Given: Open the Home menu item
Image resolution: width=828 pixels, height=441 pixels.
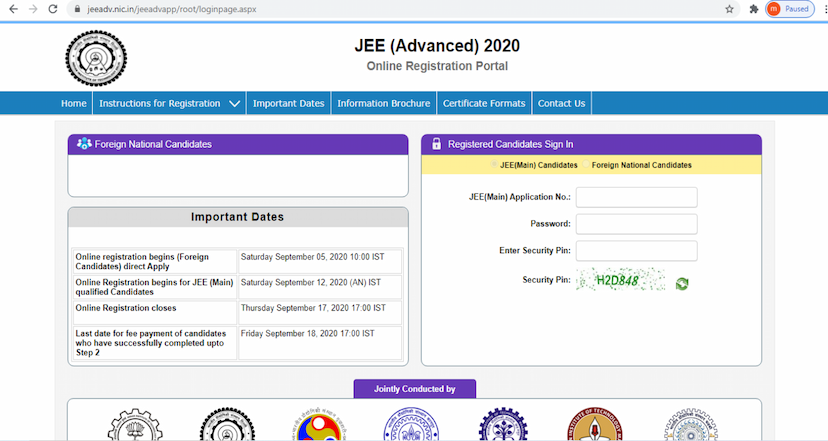Looking at the screenshot, I should coord(73,103).
